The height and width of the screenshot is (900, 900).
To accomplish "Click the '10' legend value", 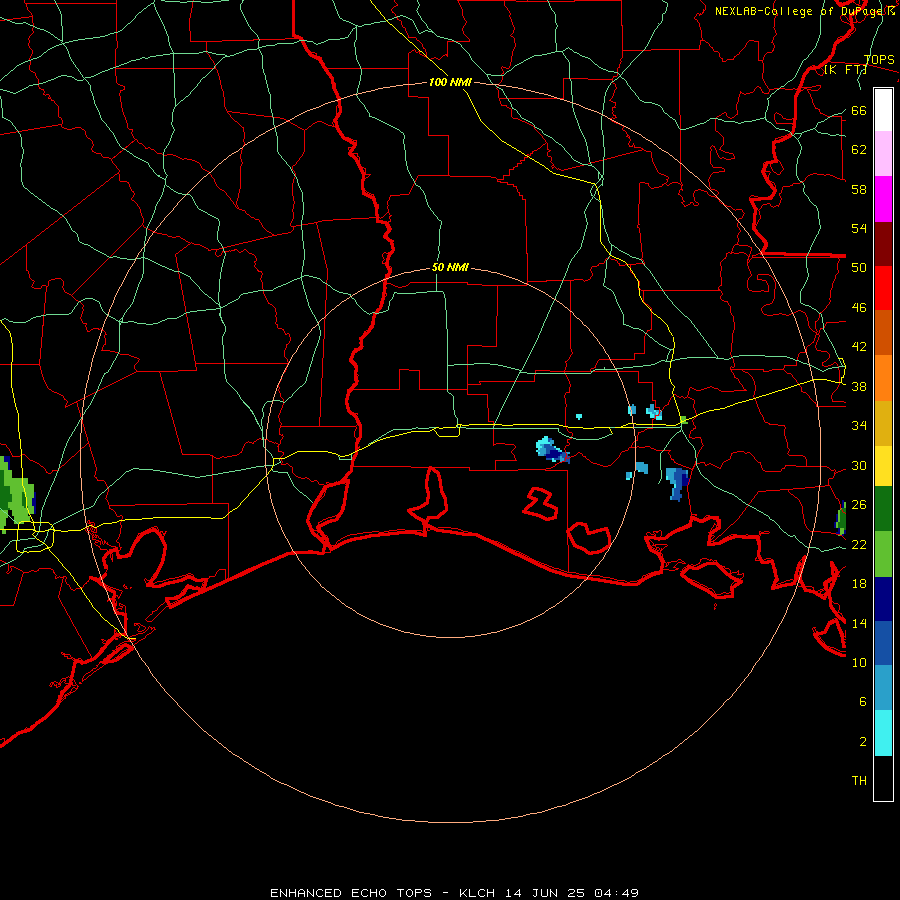I will [859, 663].
